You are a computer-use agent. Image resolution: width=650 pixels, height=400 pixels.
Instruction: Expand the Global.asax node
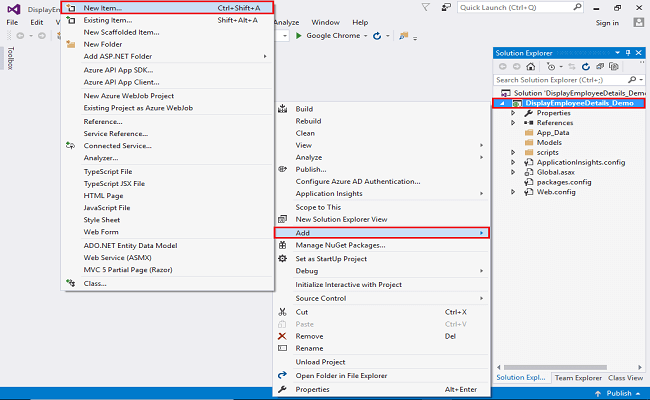point(513,172)
